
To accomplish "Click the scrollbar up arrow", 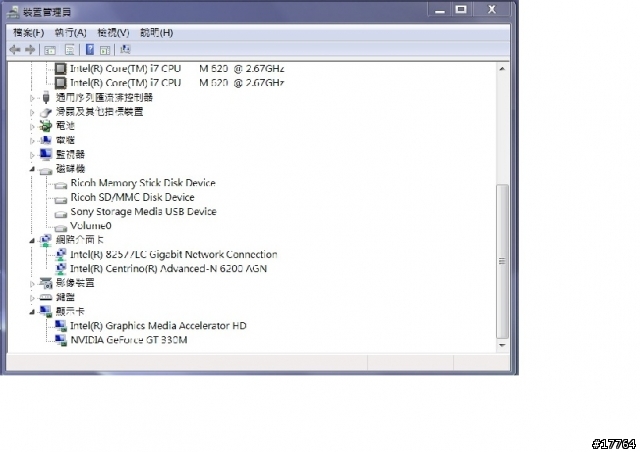I will tap(502, 69).
